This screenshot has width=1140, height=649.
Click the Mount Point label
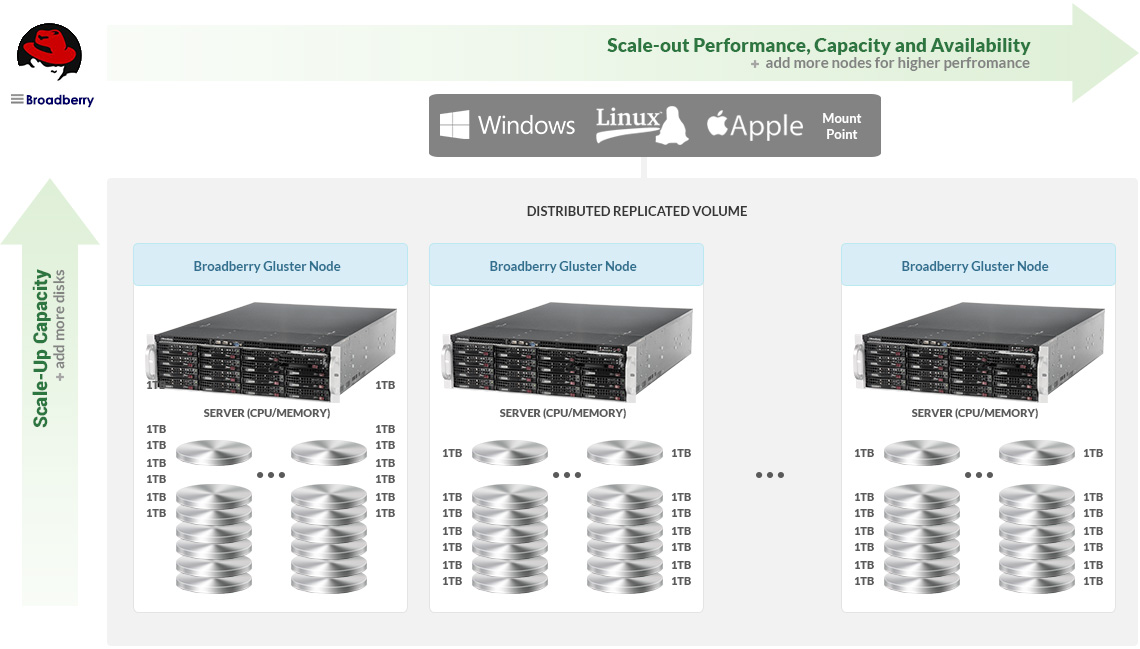841,126
